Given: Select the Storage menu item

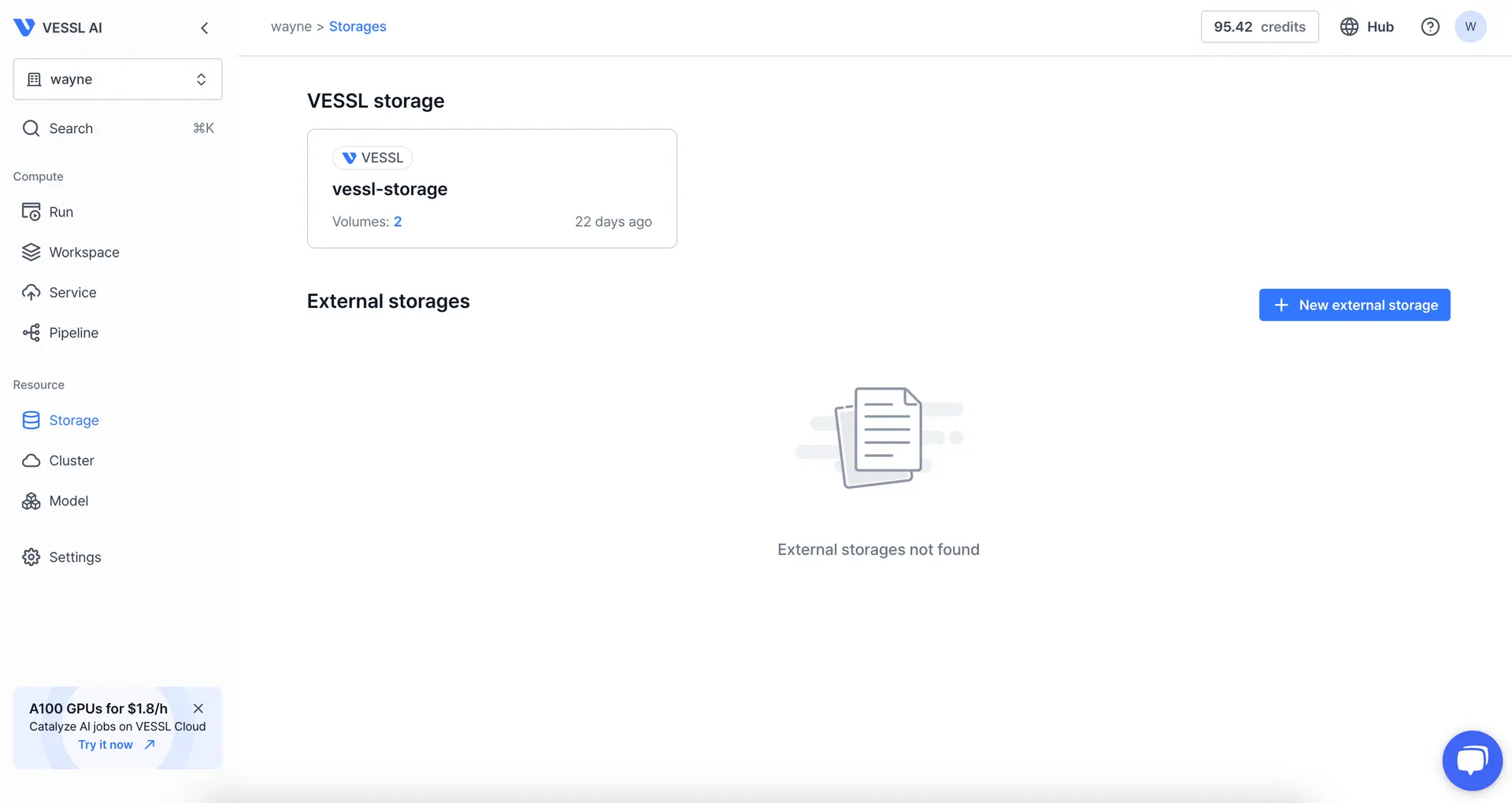Looking at the screenshot, I should (x=74, y=420).
